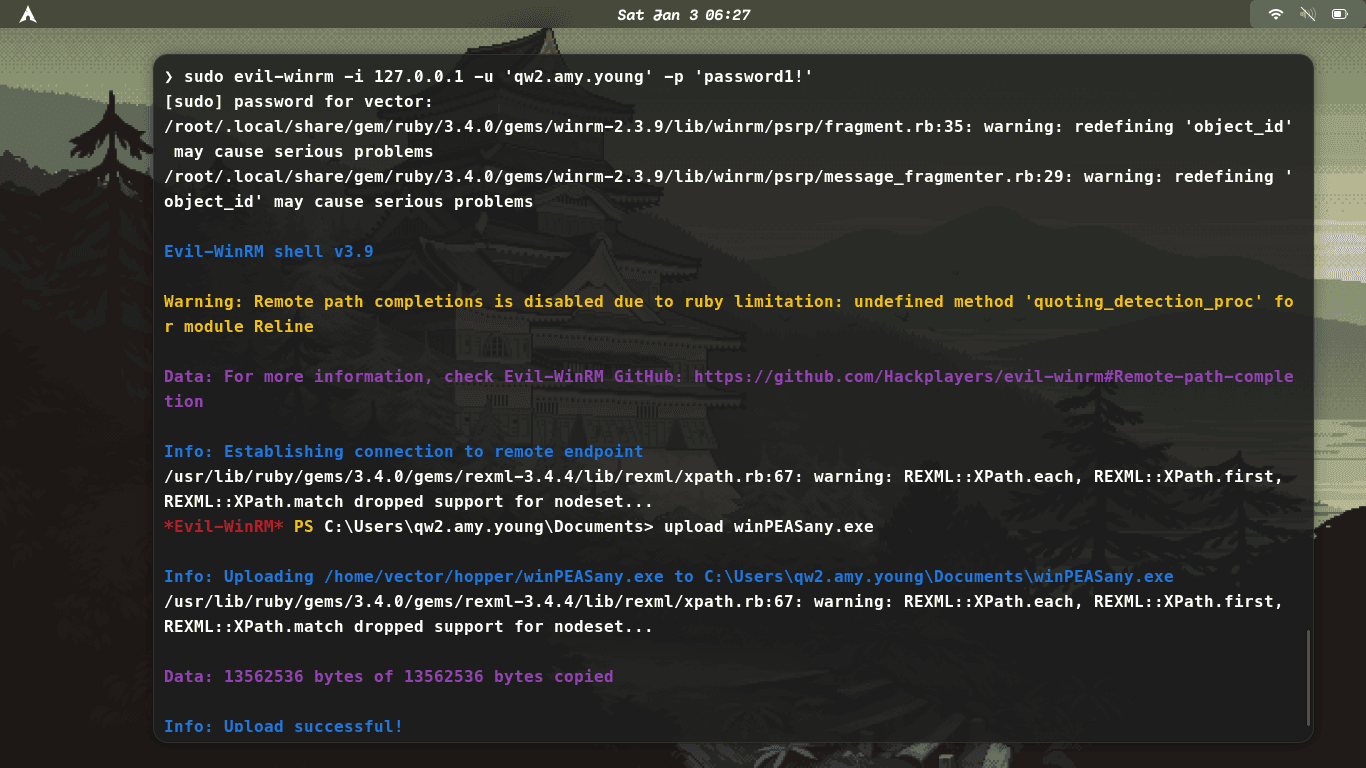Click the 'Evil-WinRM shell v3.9' banner
This screenshot has height=768, width=1366.
click(269, 252)
